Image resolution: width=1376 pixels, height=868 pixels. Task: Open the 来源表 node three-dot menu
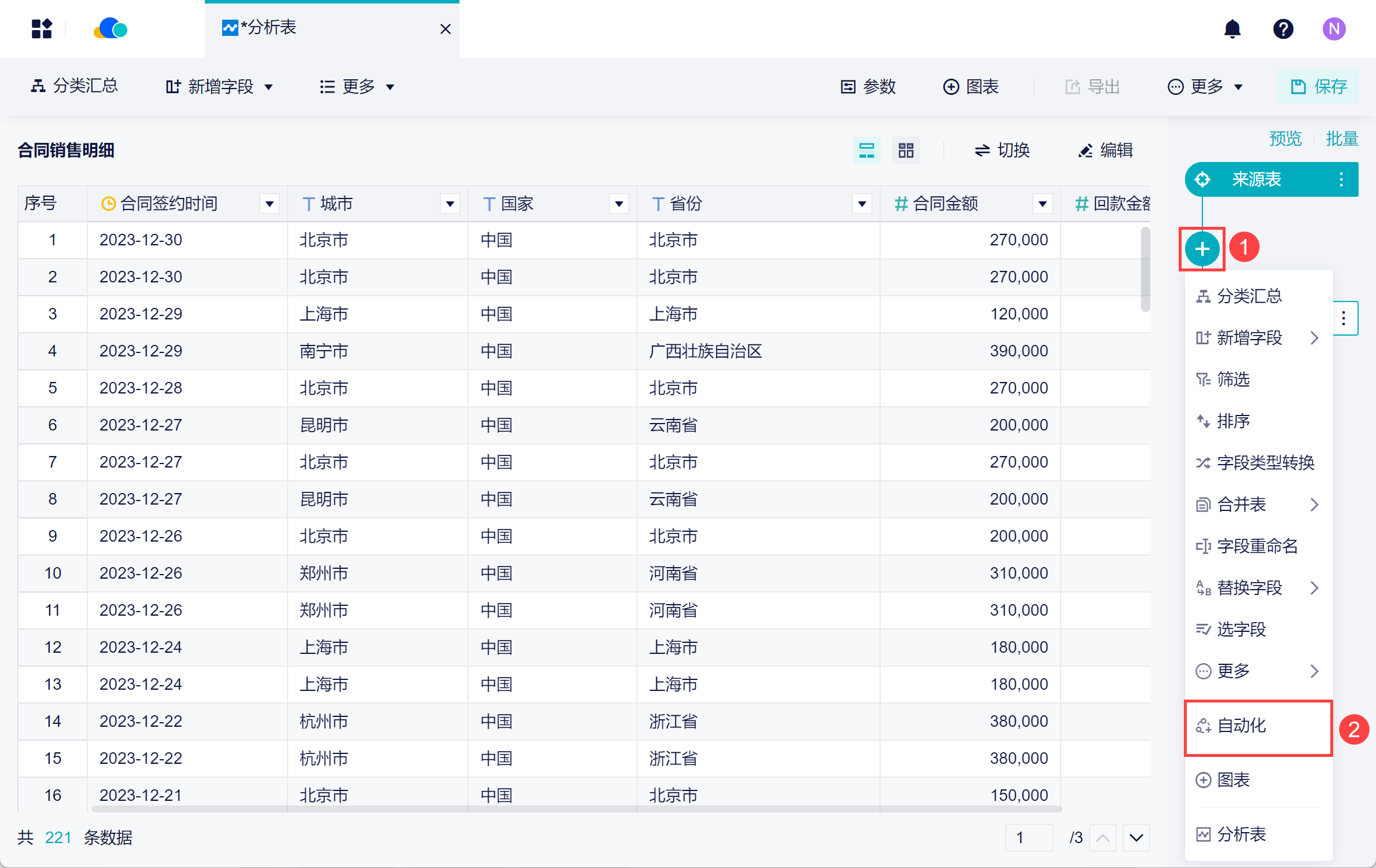click(x=1341, y=179)
